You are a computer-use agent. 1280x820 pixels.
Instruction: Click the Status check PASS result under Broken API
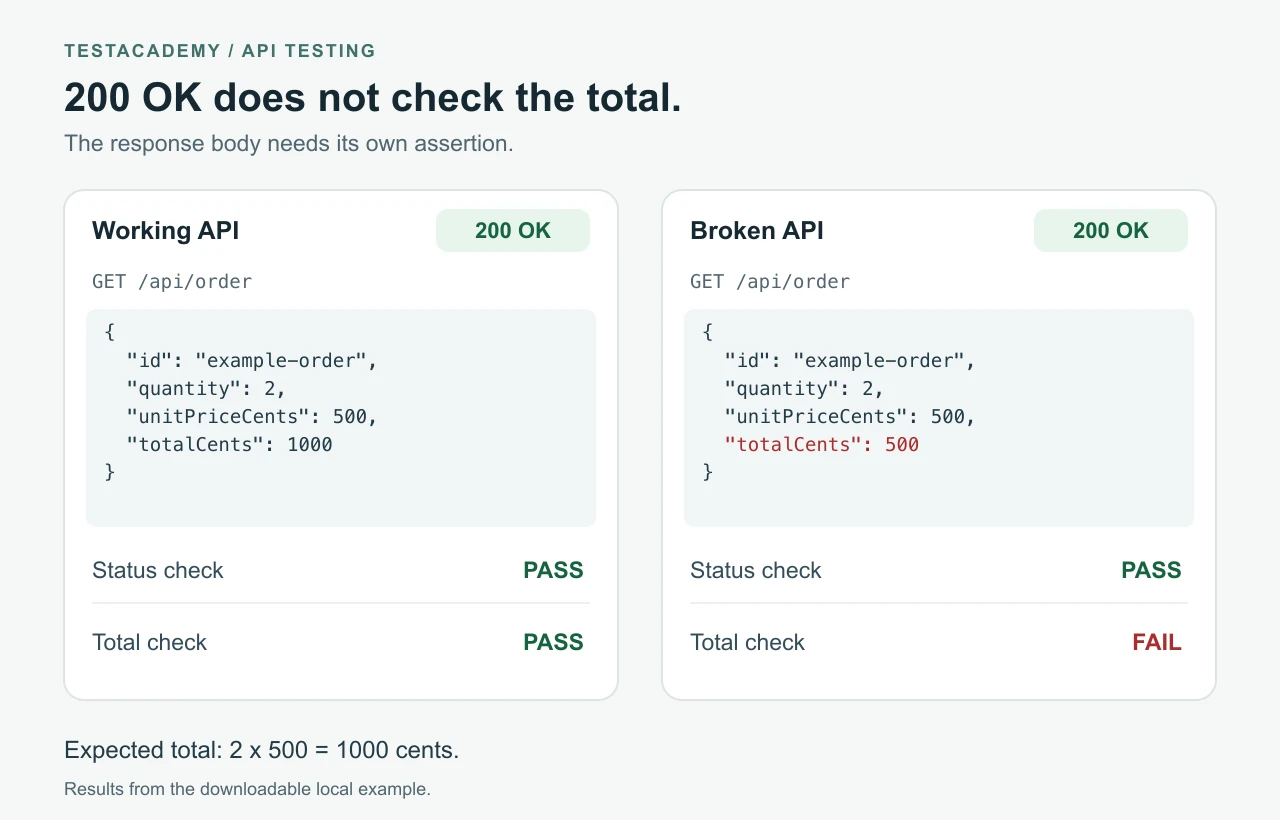(x=1151, y=570)
